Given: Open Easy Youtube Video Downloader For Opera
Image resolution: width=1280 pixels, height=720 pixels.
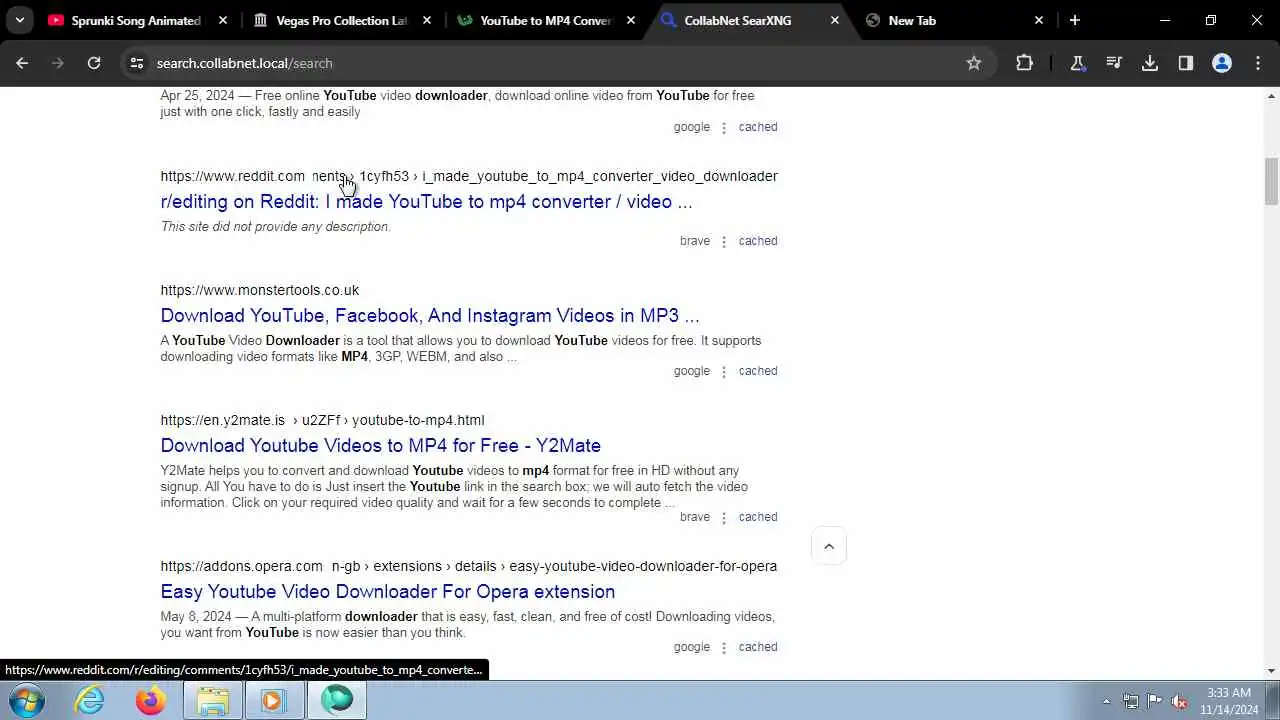Looking at the screenshot, I should (388, 591).
